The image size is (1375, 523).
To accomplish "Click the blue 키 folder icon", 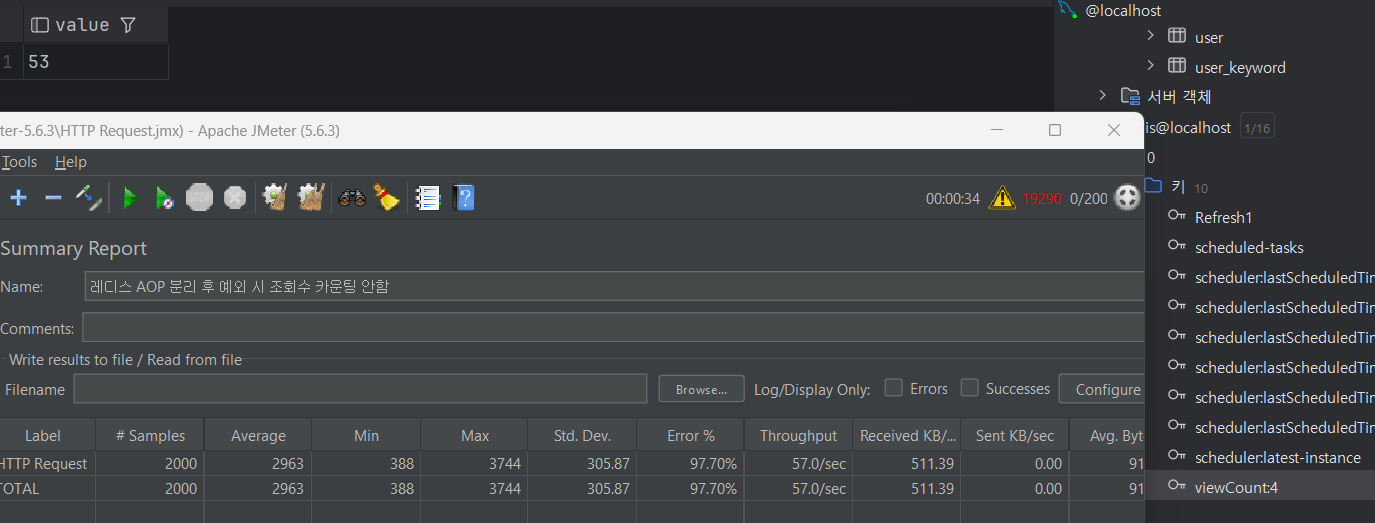I will pyautogui.click(x=1153, y=186).
